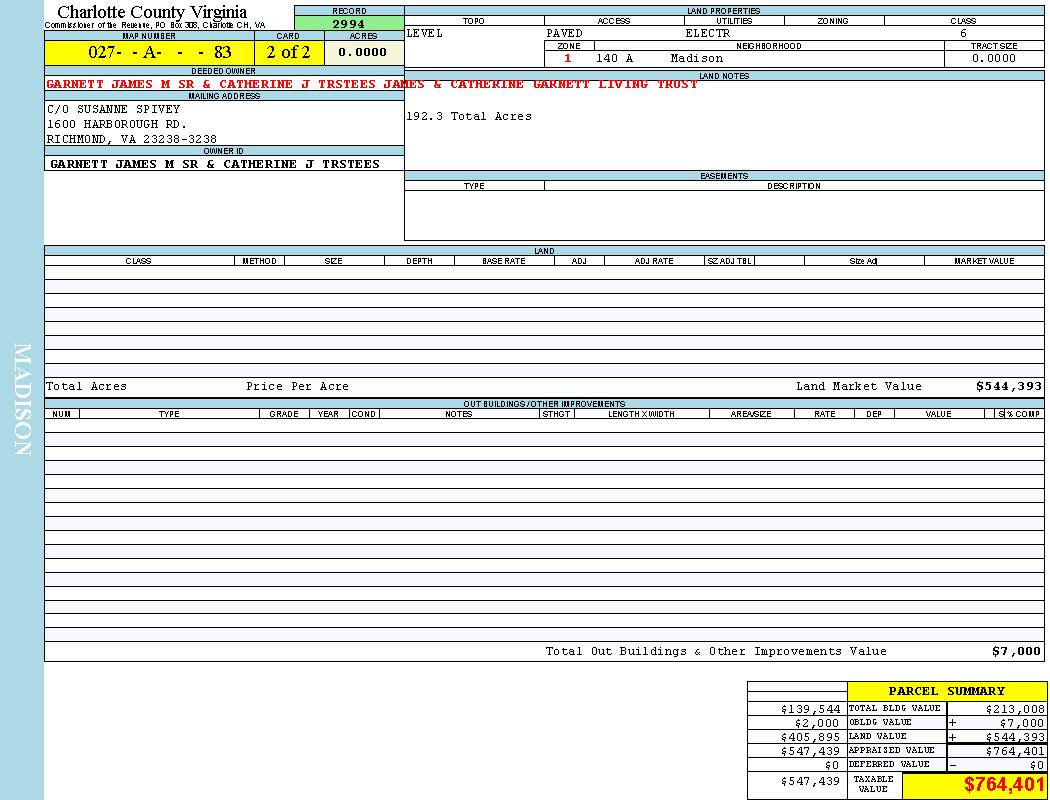Click the mailing address line 1600 Harborough Rd.
Viewport: 1050px width, 800px height.
tap(117, 124)
